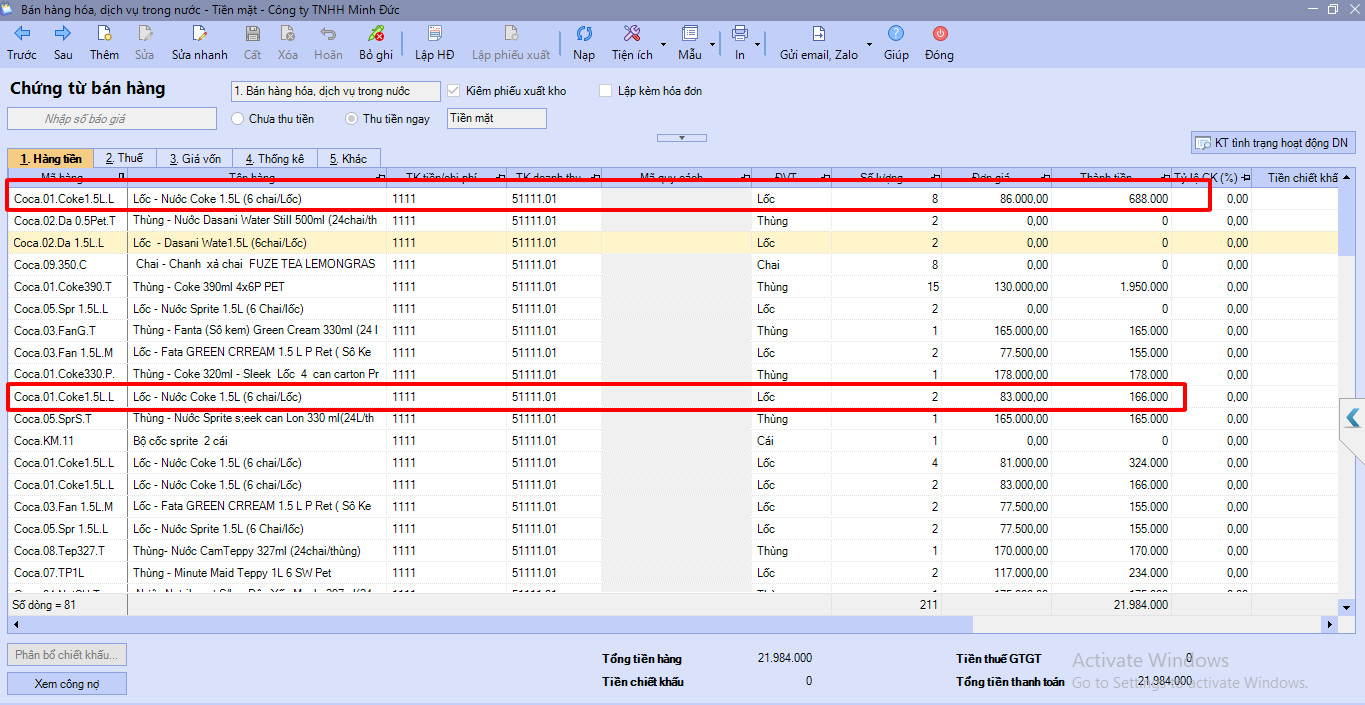The height and width of the screenshot is (705, 1365).
Task: Select Chưa thu tiền radio option
Action: [238, 119]
